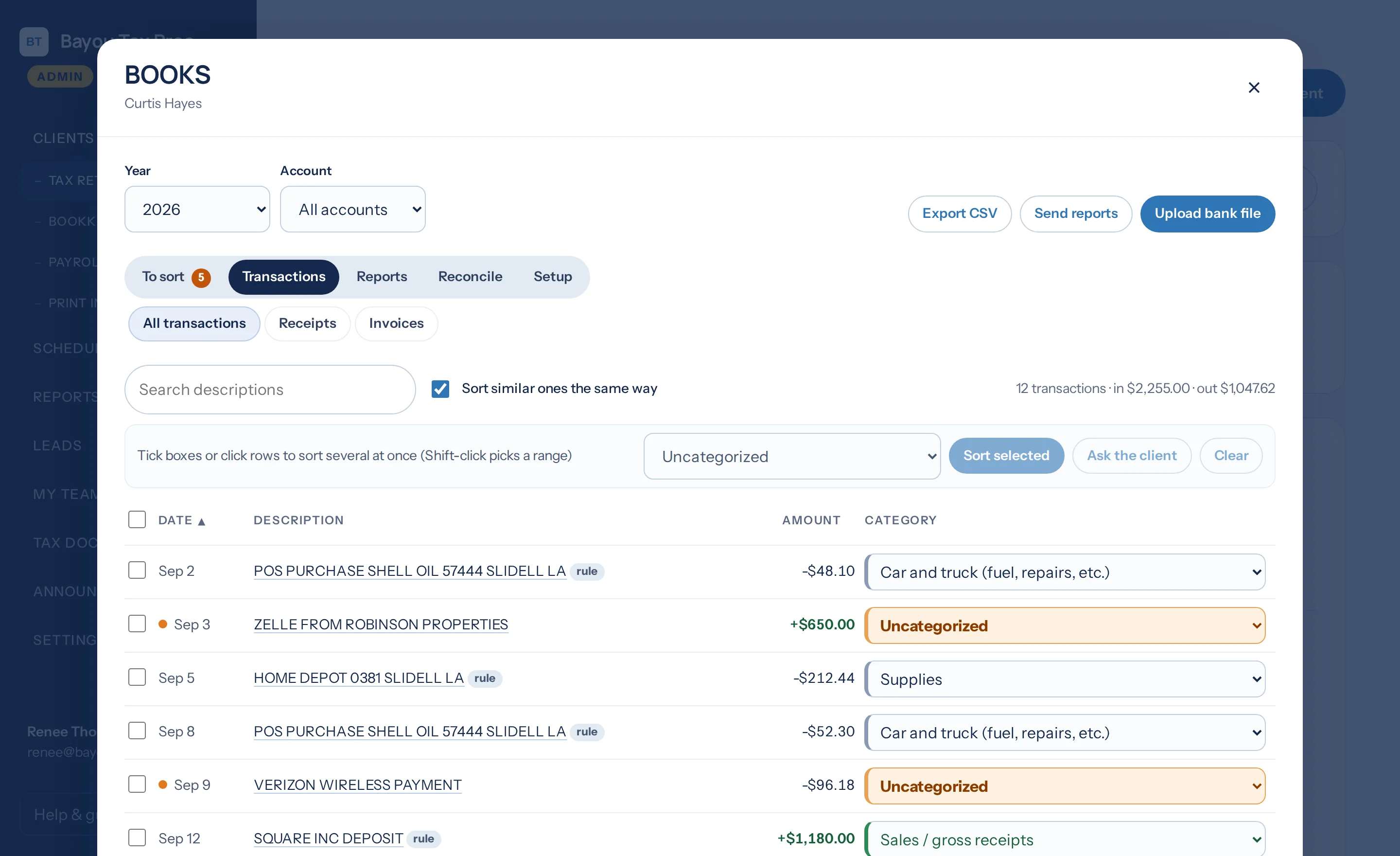This screenshot has width=1400, height=856.
Task: Open category dropdown for the Home Depot row
Action: 1066,678
